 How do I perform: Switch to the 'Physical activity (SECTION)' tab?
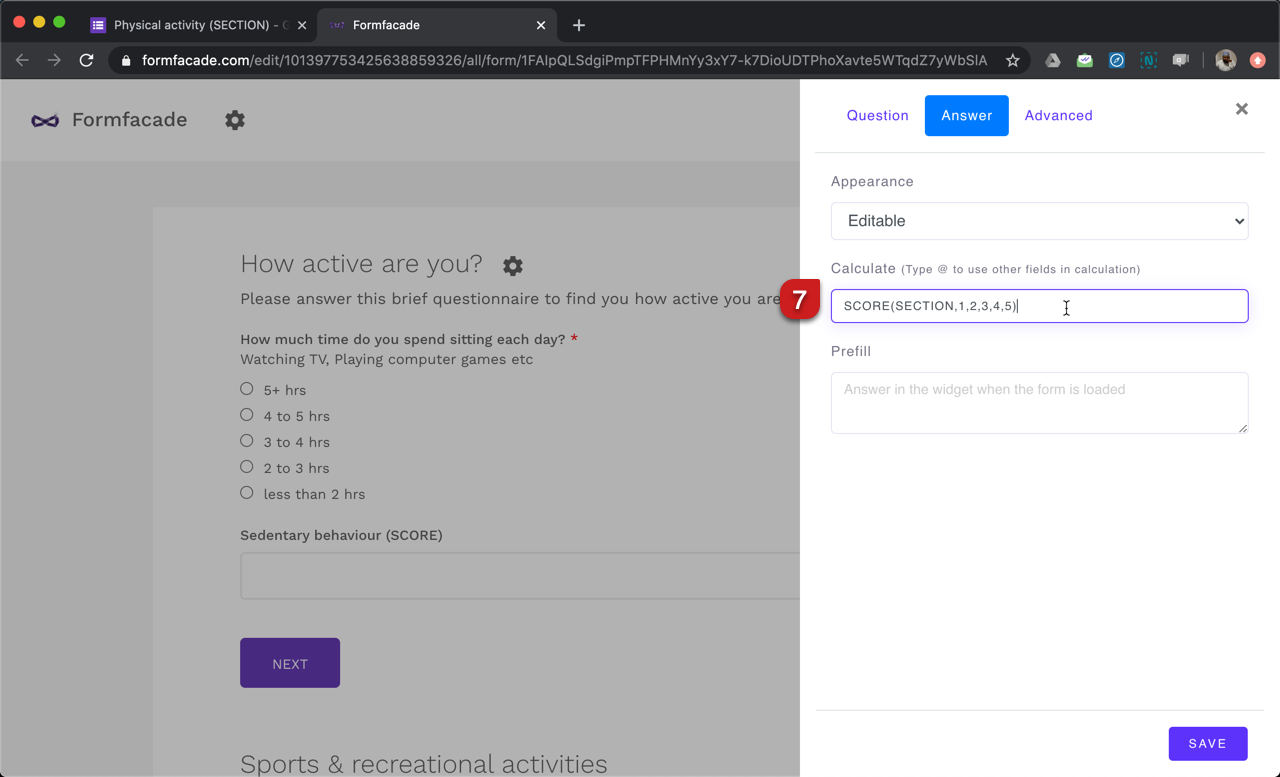point(196,24)
